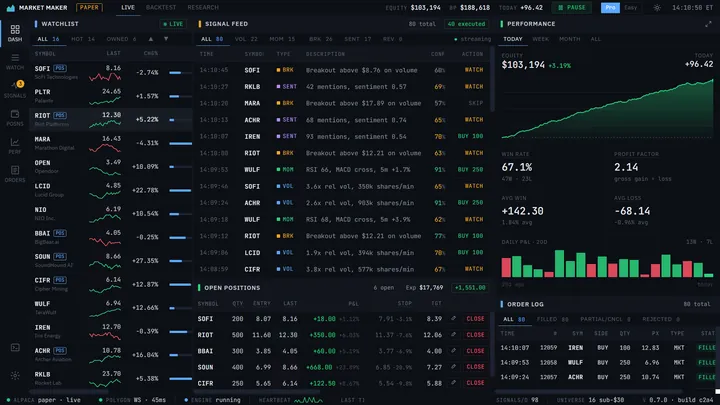720x405 pixels.
Task: Switch to Easy mode
Action: click(x=630, y=8)
